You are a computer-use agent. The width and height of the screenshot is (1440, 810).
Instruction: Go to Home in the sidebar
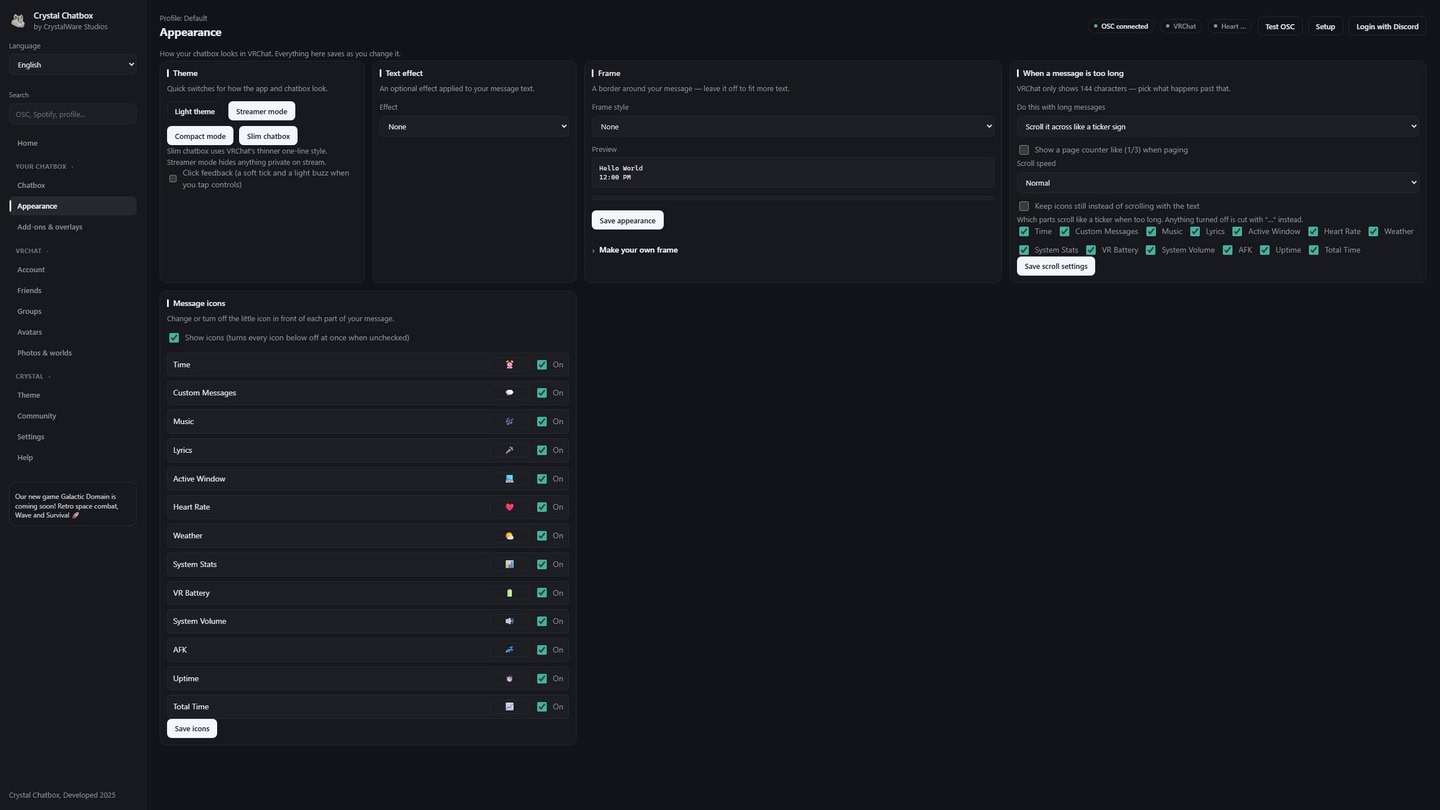pos(73,143)
